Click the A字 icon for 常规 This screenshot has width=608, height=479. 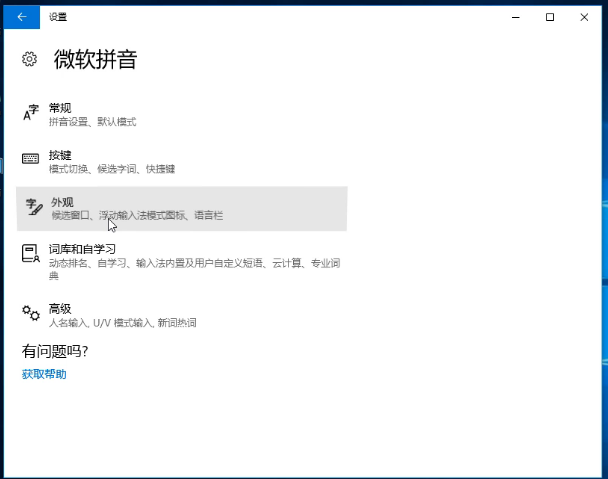(x=31, y=113)
